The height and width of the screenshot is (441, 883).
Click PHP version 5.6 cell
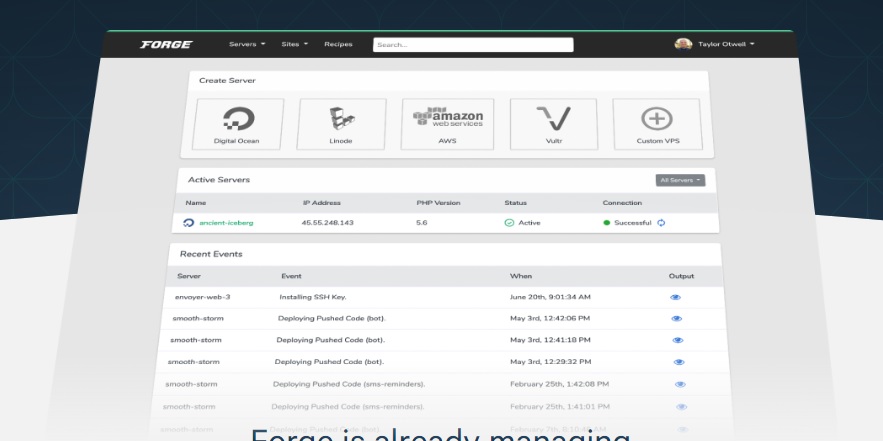pos(422,222)
